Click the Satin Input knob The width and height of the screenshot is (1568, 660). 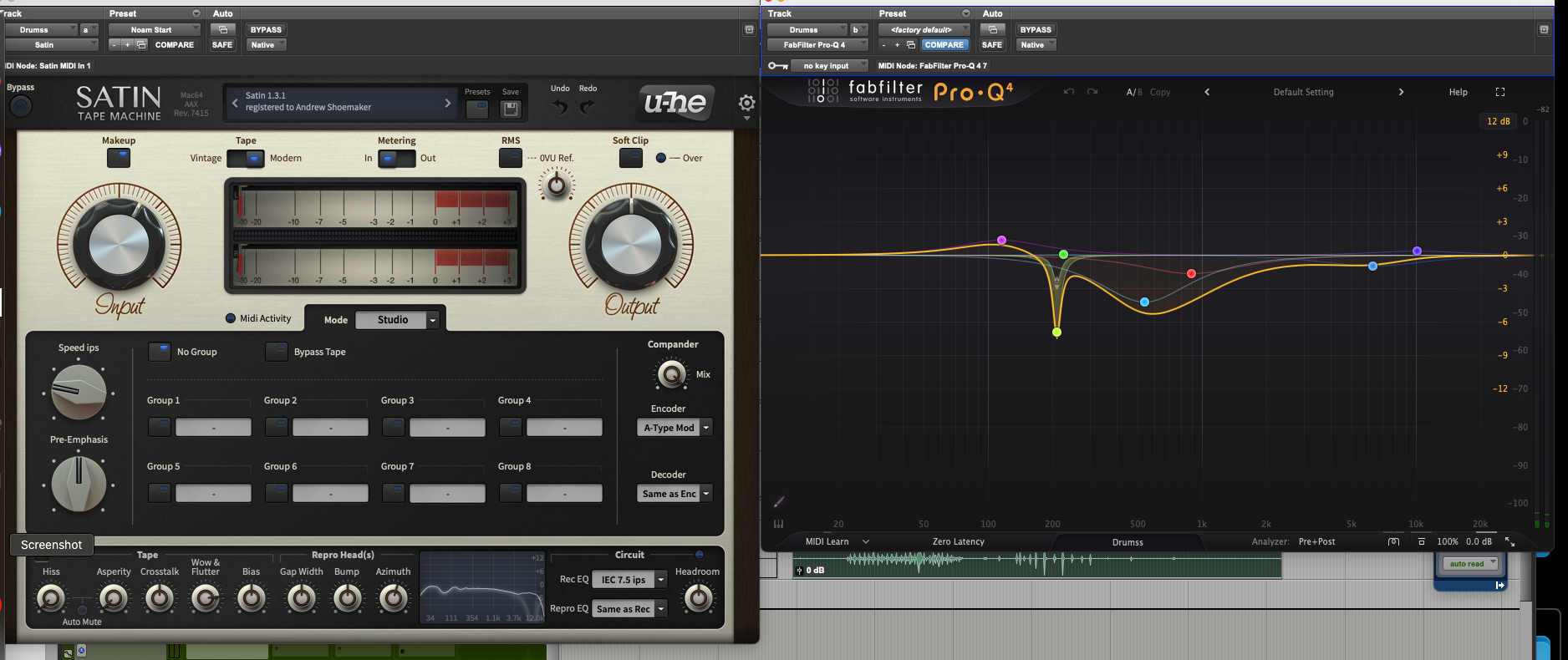pyautogui.click(x=119, y=245)
